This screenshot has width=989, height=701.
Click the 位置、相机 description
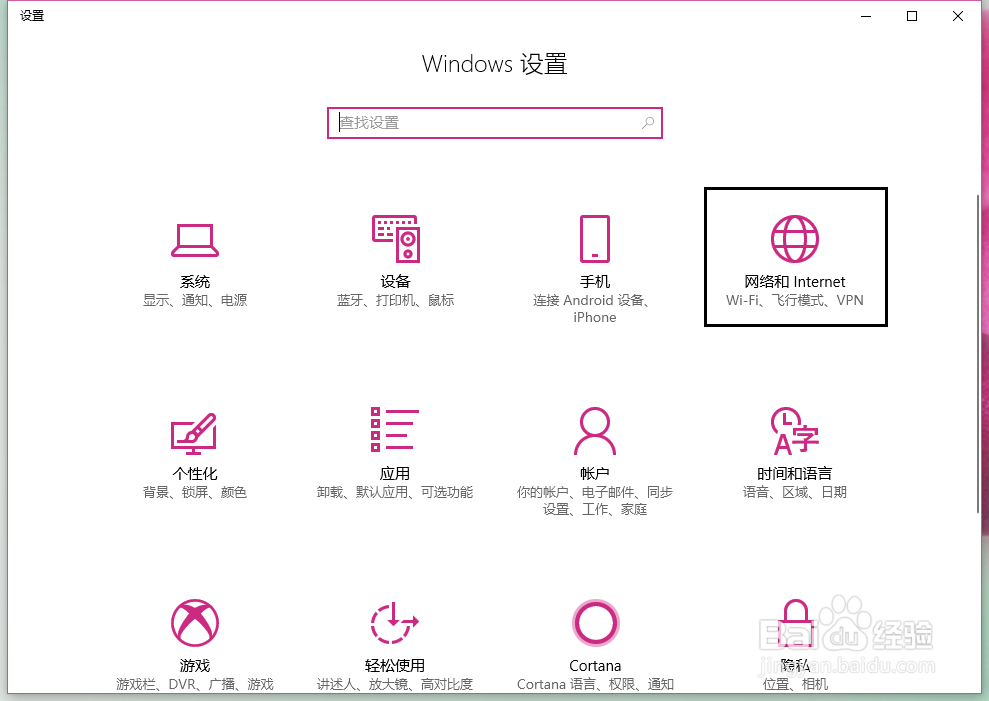pyautogui.click(x=795, y=685)
